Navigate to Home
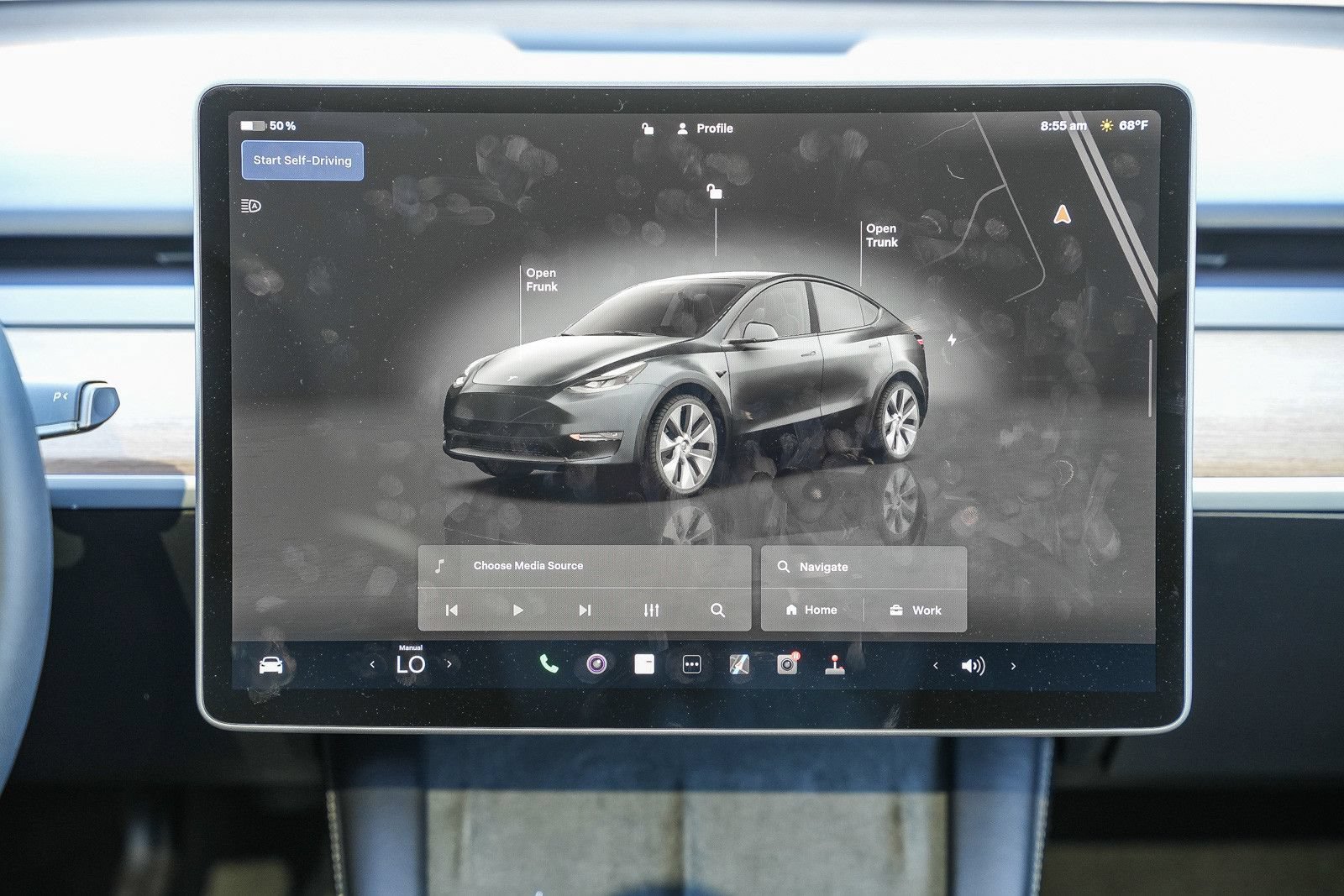 (x=811, y=610)
